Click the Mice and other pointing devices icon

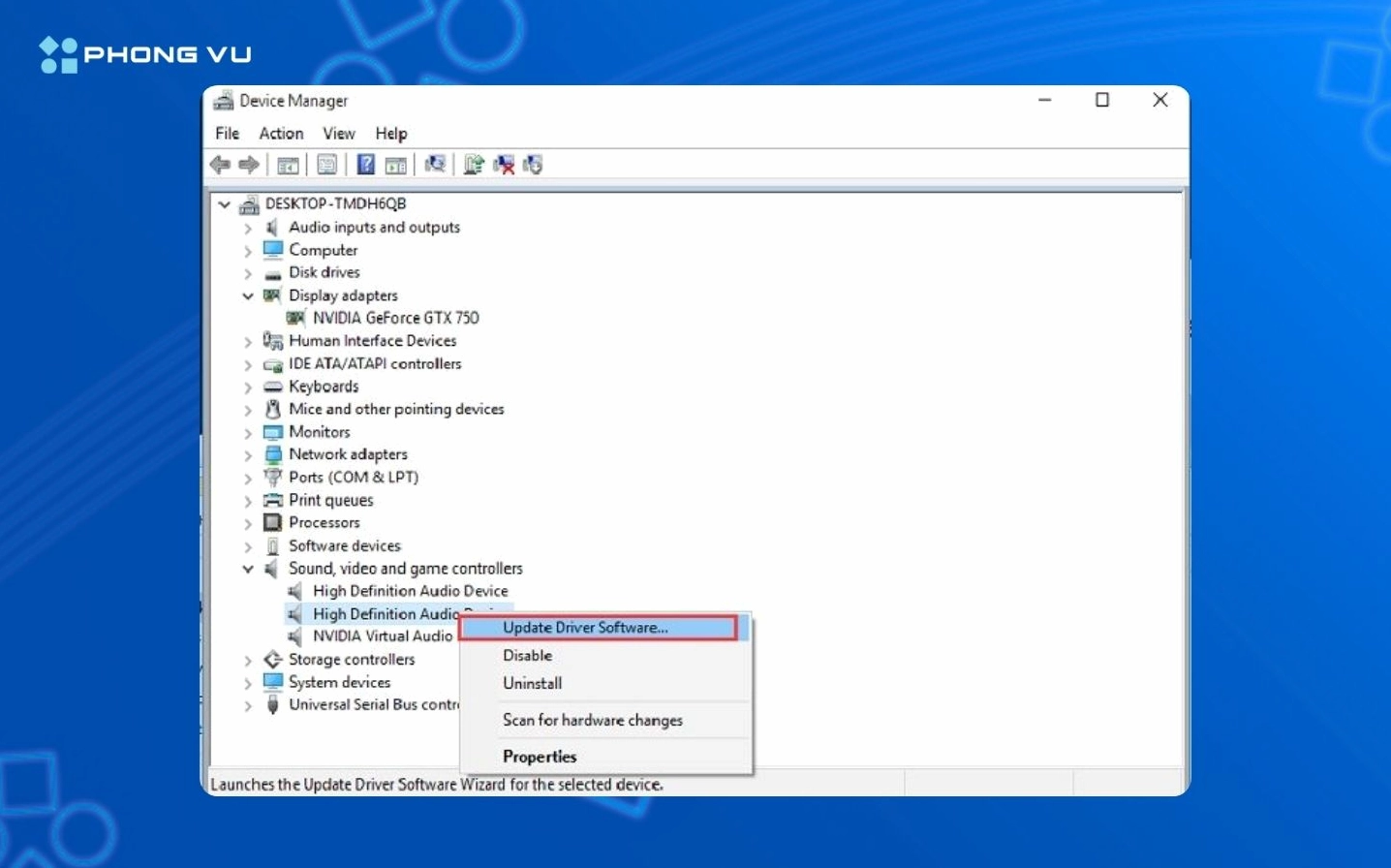pos(273,409)
